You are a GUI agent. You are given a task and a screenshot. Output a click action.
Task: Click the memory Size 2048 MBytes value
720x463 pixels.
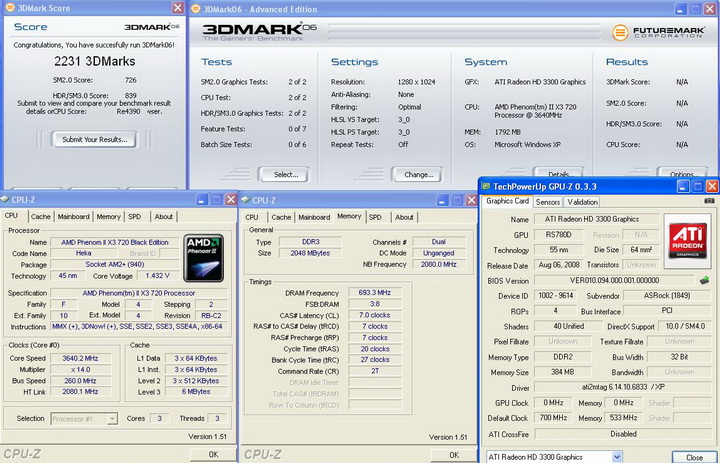[x=310, y=253]
